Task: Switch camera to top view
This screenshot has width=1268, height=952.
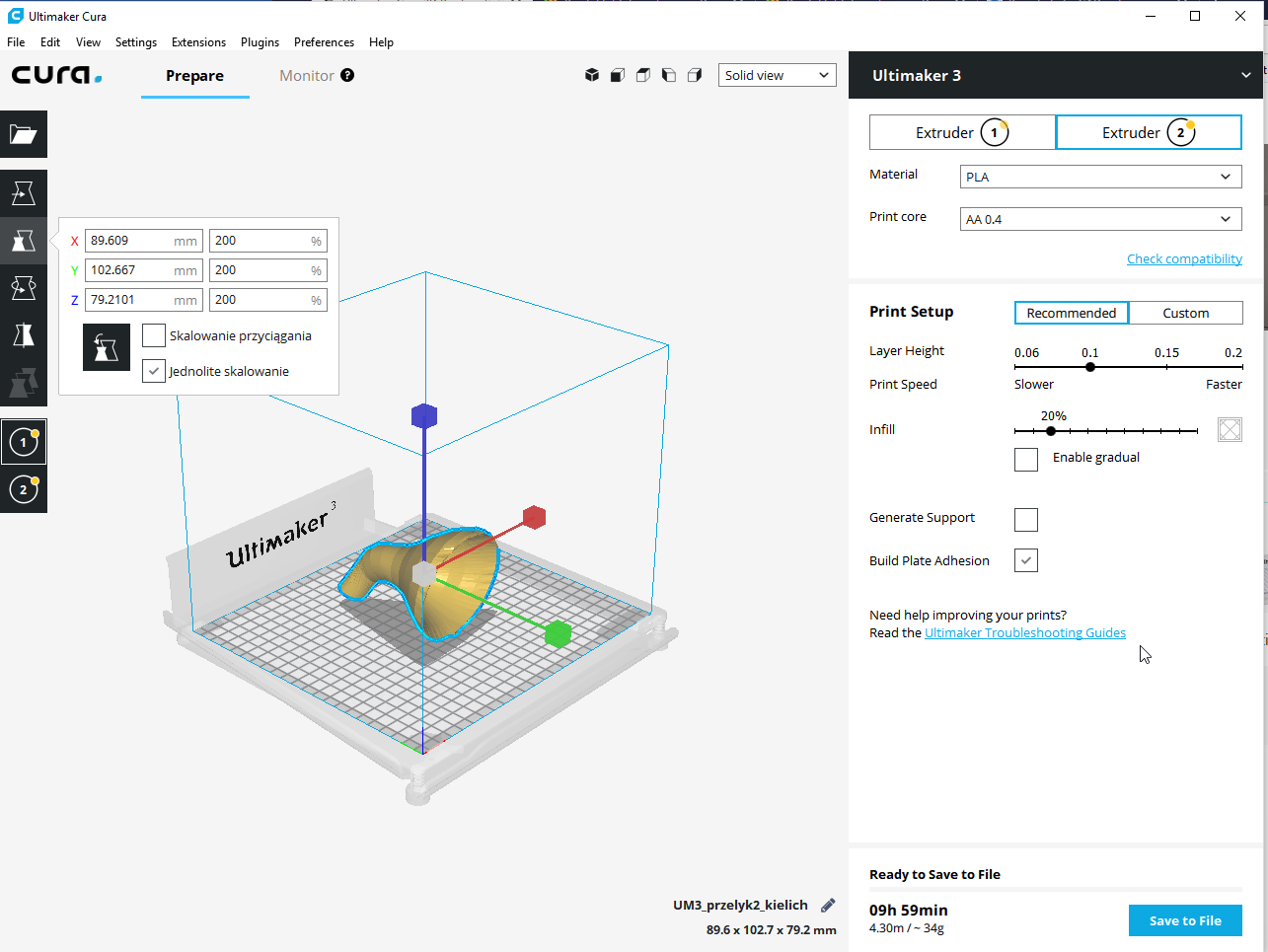Action: point(643,75)
